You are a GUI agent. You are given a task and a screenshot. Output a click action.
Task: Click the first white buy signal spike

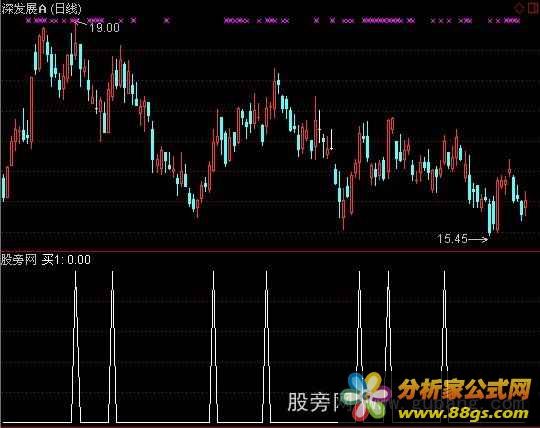[x=76, y=346]
